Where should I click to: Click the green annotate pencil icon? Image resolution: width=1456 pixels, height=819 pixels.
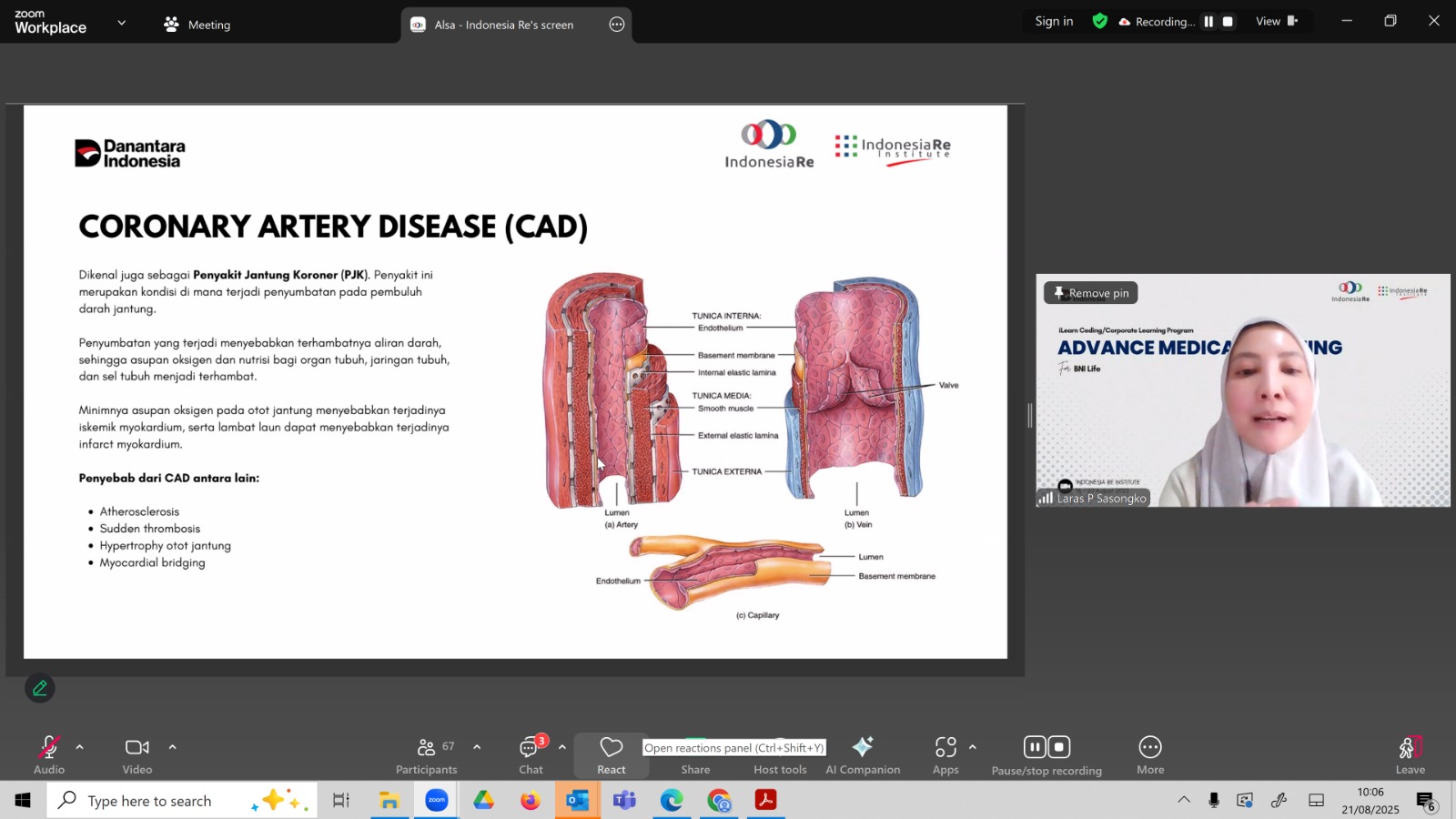tap(40, 688)
